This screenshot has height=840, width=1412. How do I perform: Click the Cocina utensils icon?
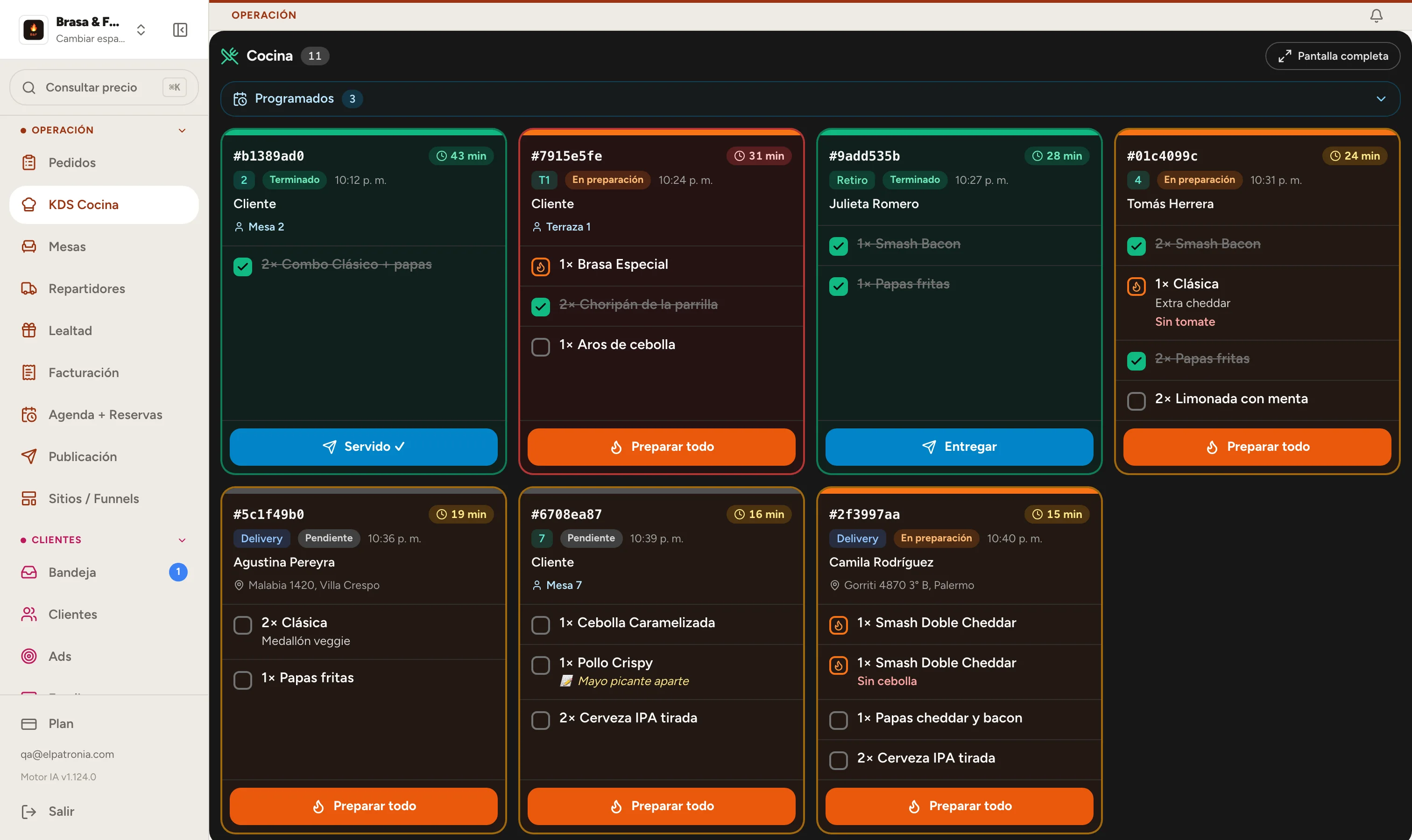click(x=229, y=56)
